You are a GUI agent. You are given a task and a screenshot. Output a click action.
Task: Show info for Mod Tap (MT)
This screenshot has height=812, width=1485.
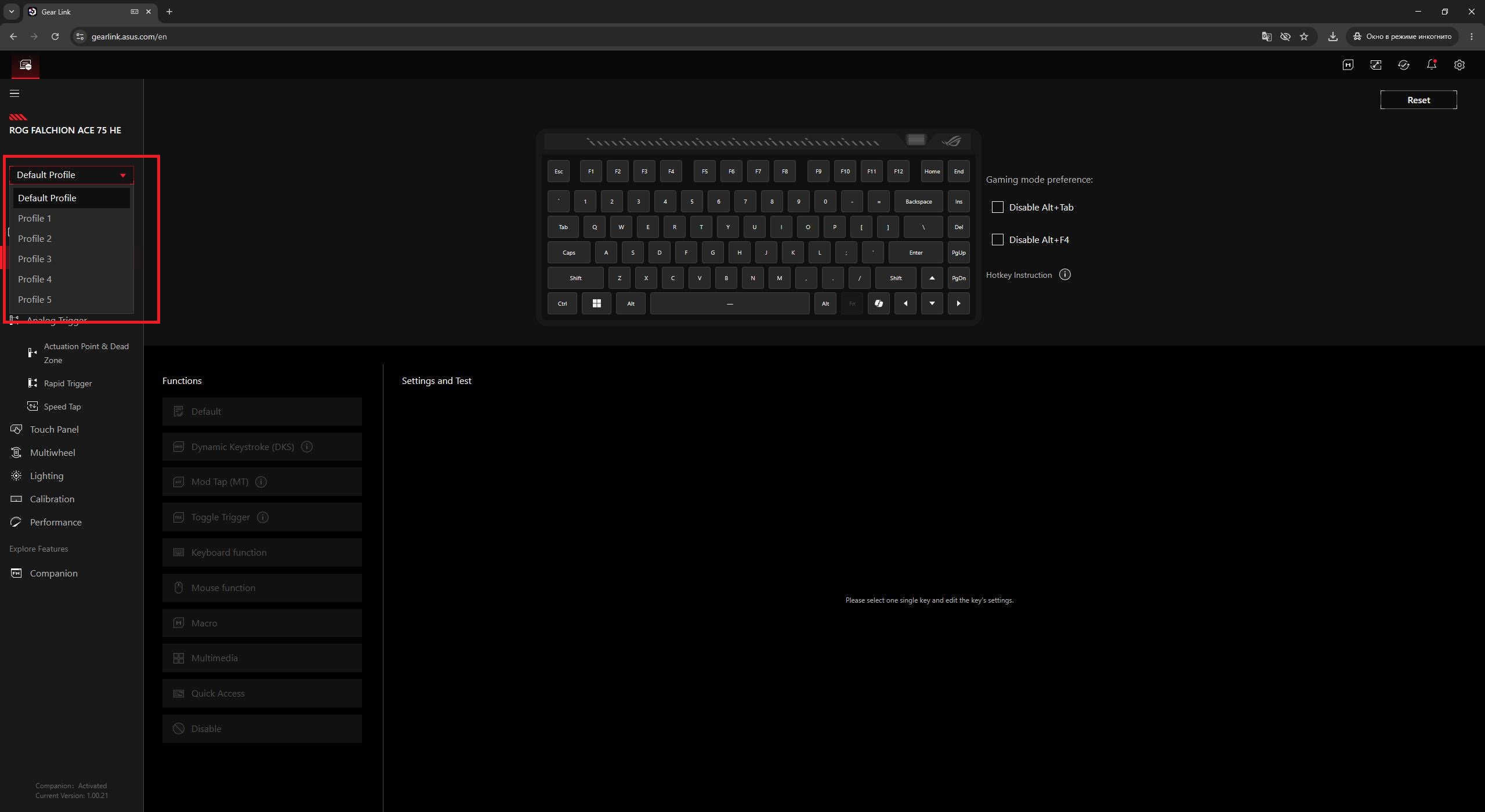(x=261, y=482)
